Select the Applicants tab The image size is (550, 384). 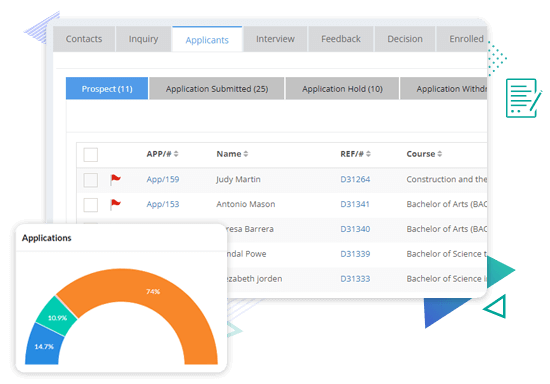coord(207,40)
